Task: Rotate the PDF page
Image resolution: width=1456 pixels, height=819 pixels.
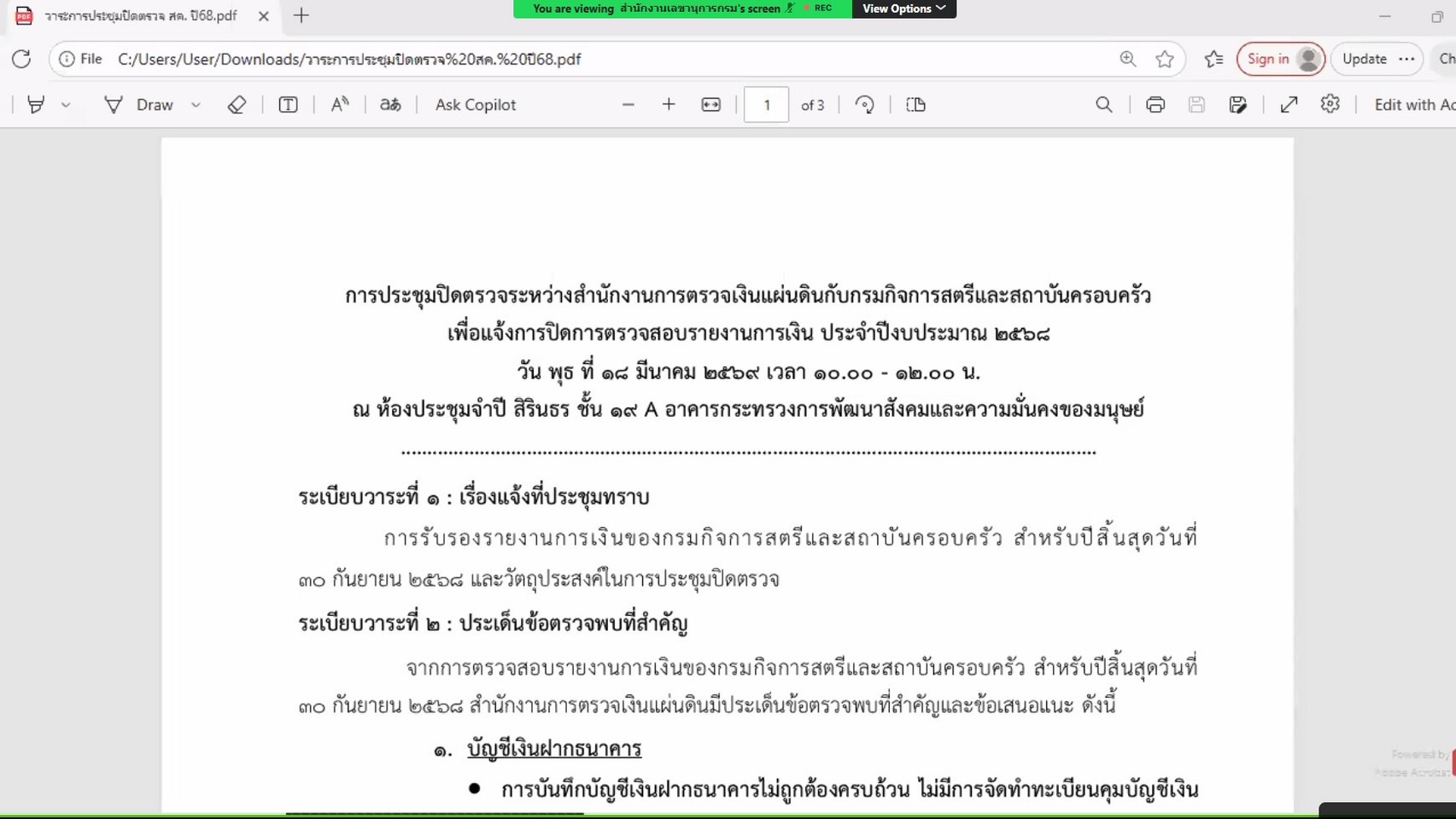Action: point(864,105)
